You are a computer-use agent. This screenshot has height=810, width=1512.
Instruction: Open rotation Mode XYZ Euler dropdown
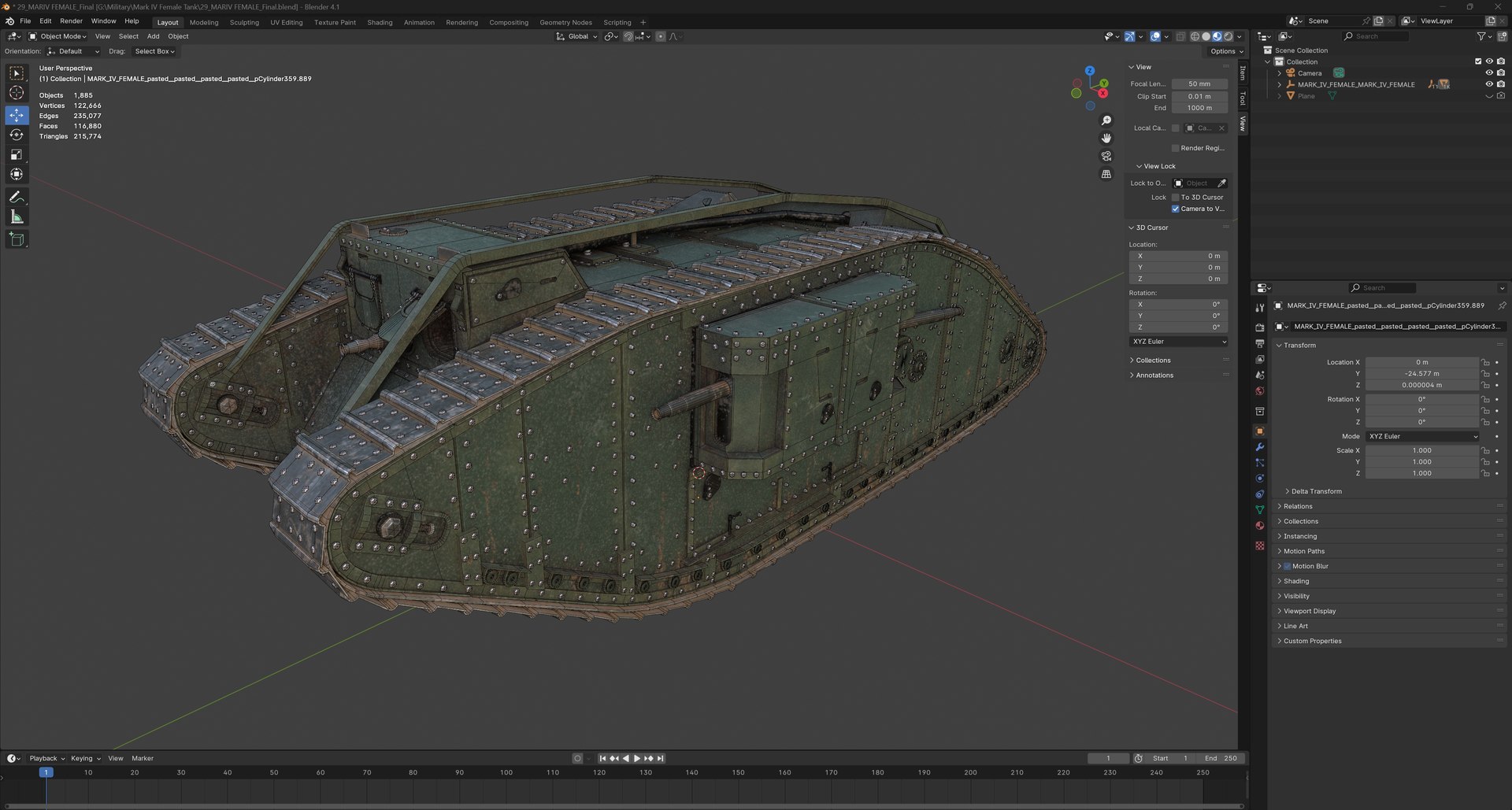pyautogui.click(x=1422, y=436)
